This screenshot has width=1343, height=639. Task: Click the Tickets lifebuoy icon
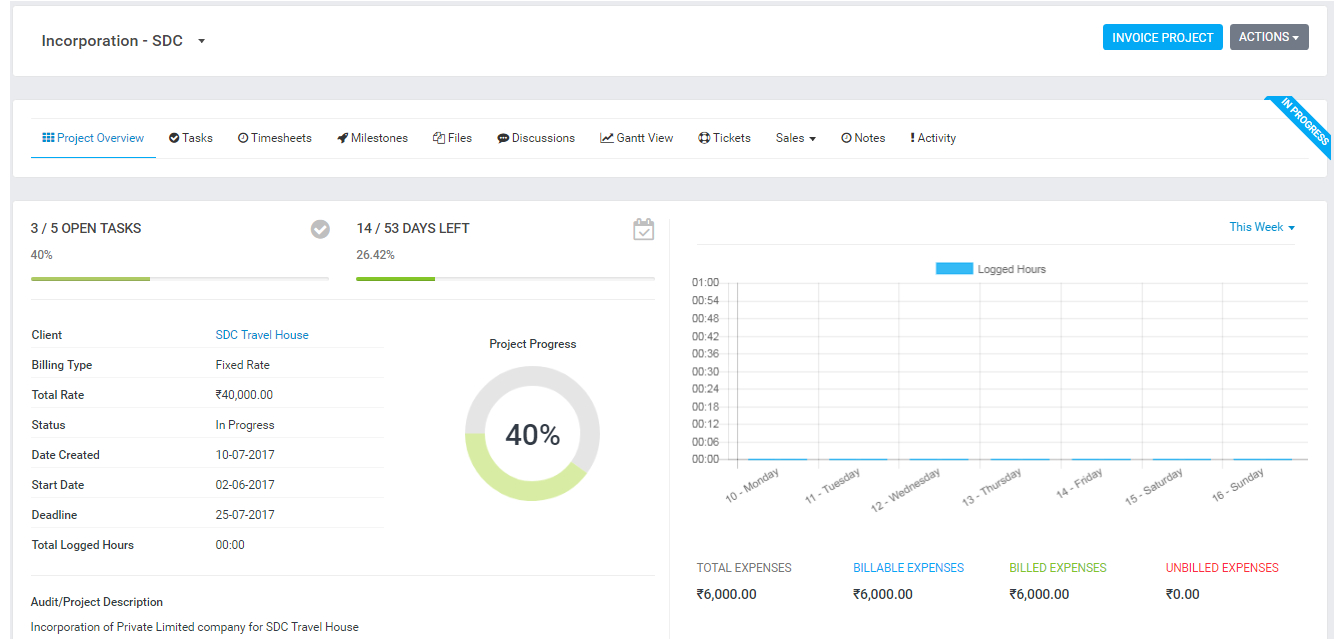coord(704,138)
